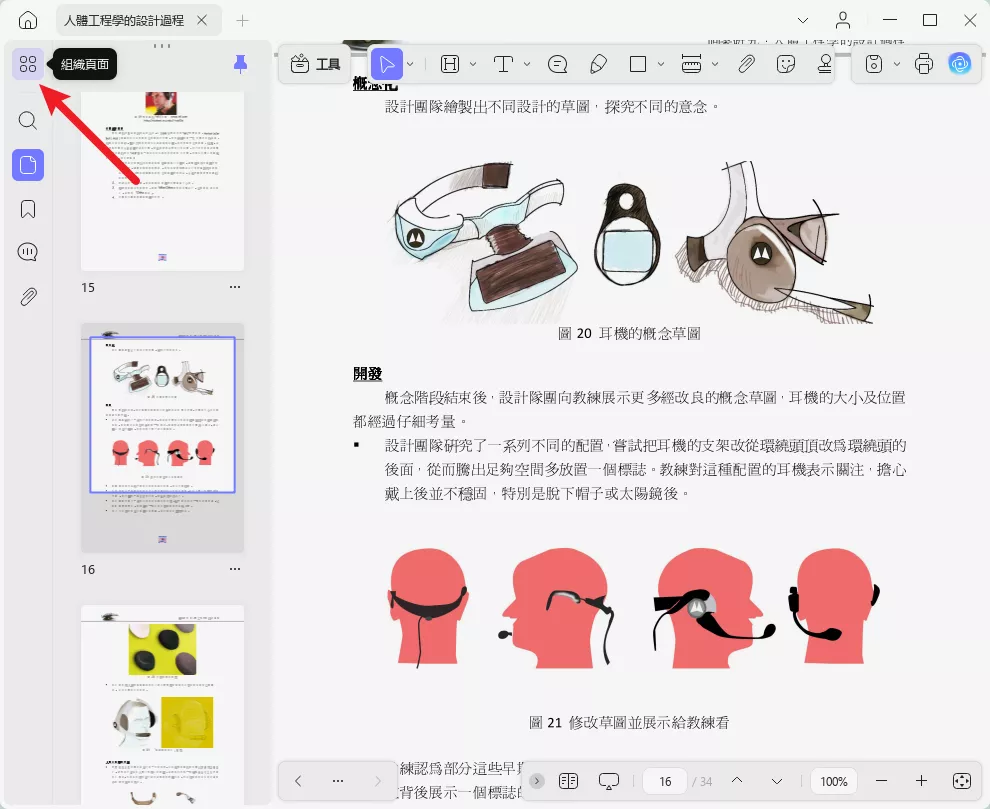Open the 工具 tools button
The width and height of the screenshot is (990, 809).
coord(316,64)
